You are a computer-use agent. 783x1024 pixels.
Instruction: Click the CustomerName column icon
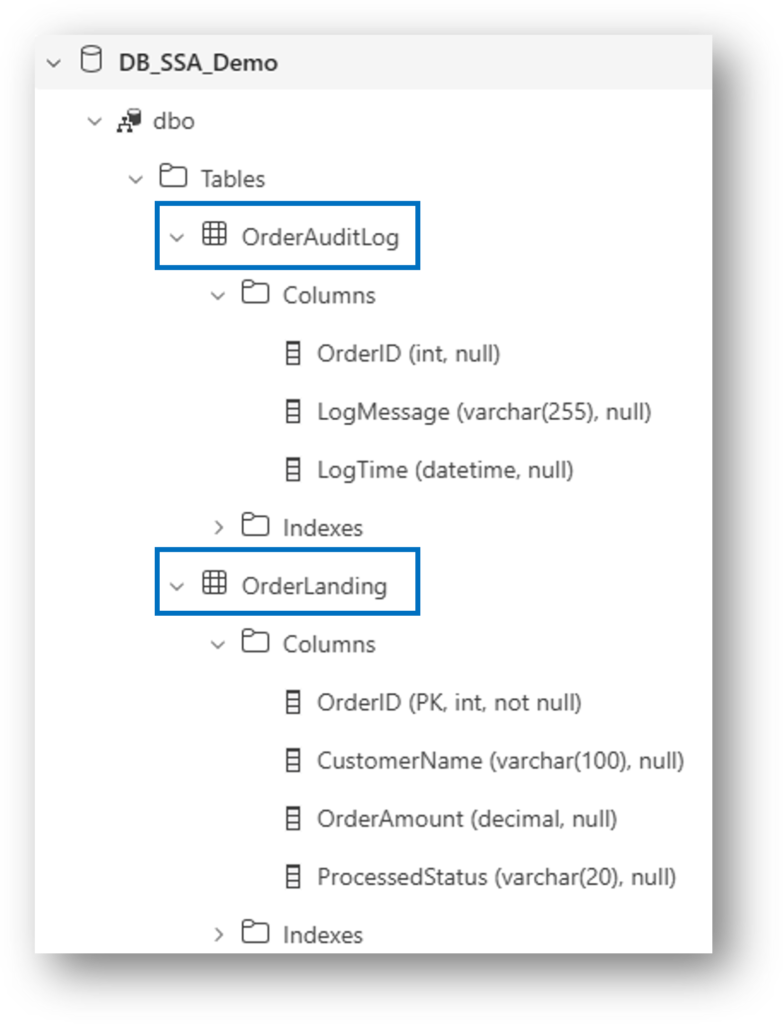[x=294, y=760]
